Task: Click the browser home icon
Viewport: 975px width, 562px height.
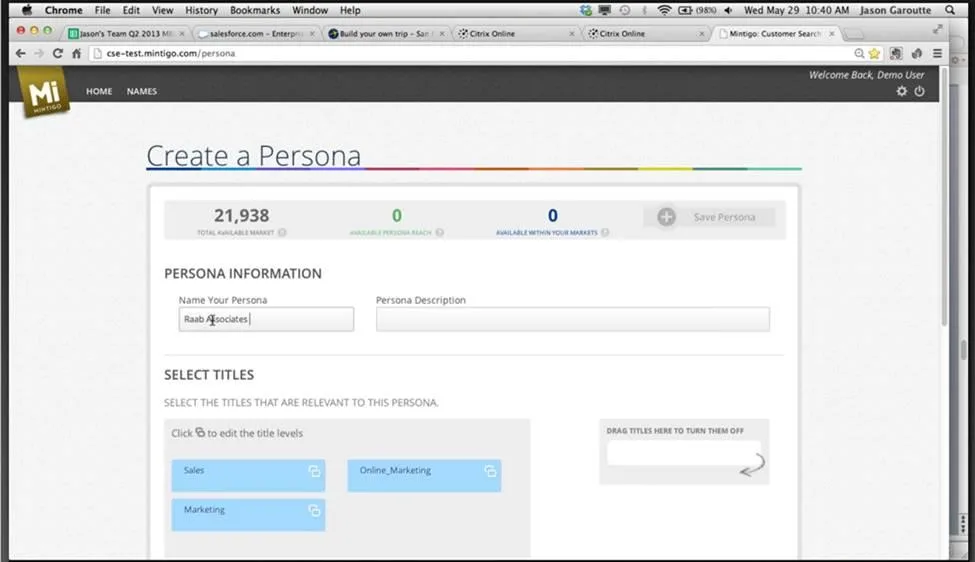Action: [x=76, y=53]
